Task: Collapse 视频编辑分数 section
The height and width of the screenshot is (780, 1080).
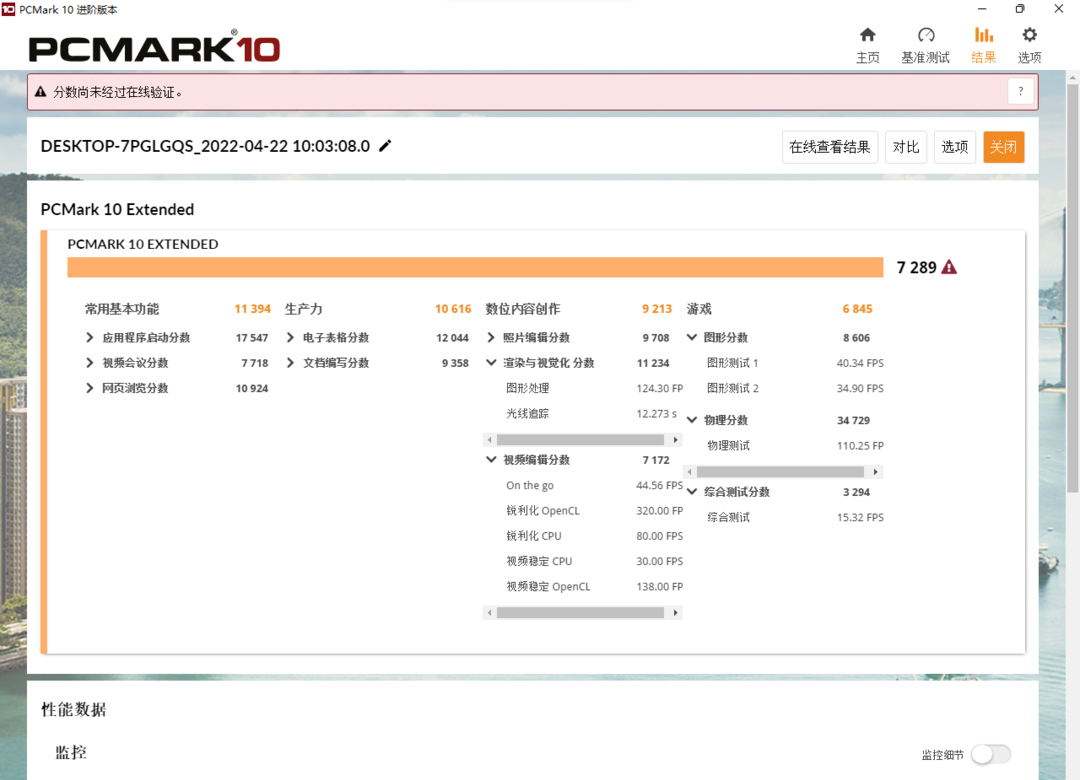Action: pos(491,460)
